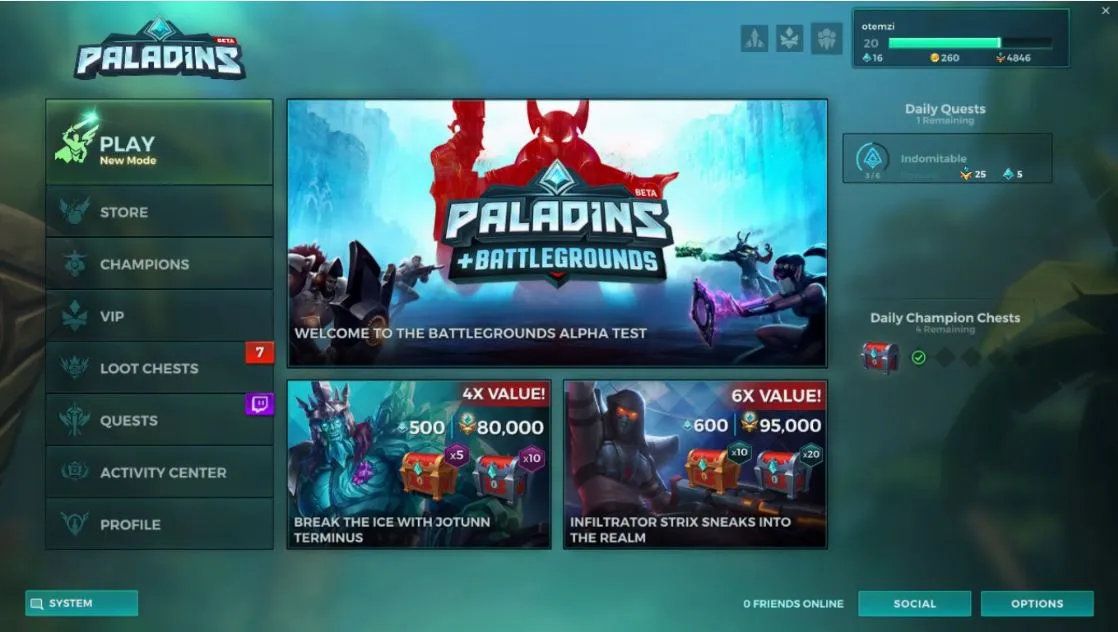This screenshot has width=1118, height=632.
Task: Open the Social panel
Action: (914, 603)
